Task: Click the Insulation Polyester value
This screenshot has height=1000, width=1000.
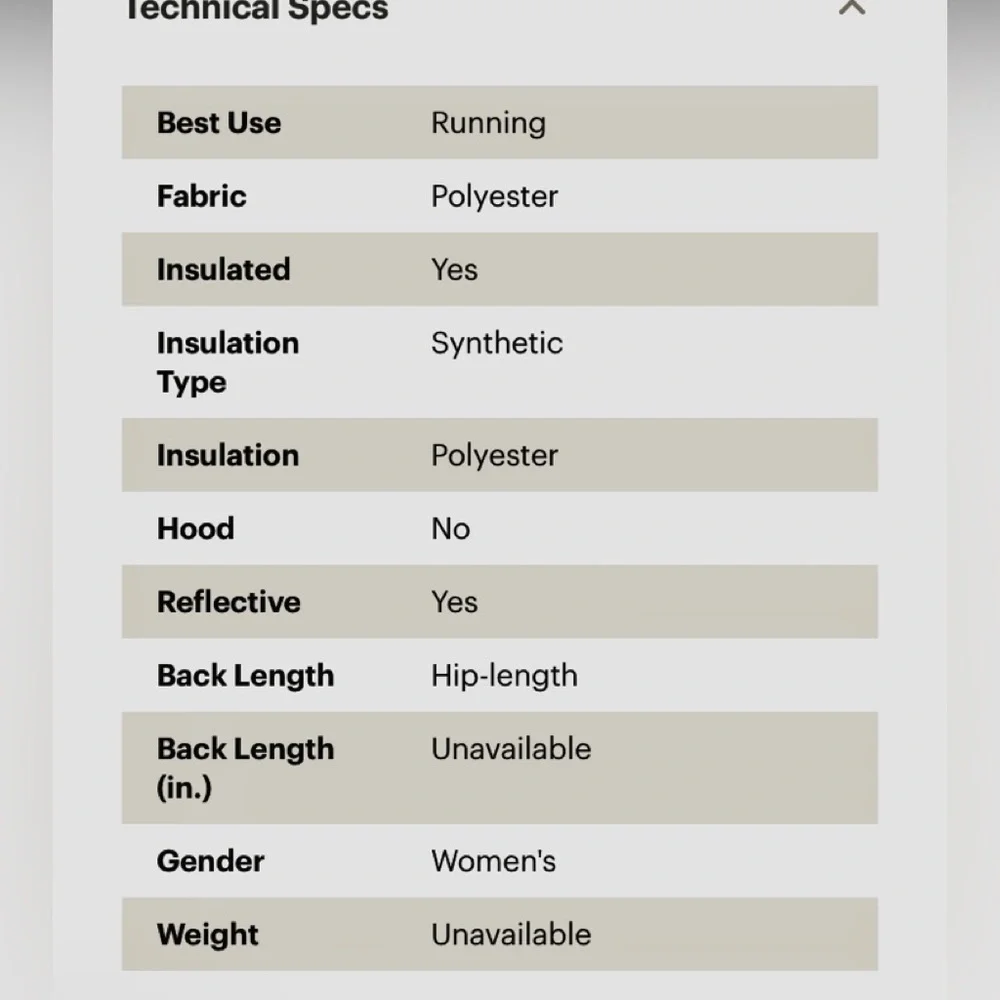Action: (494, 456)
